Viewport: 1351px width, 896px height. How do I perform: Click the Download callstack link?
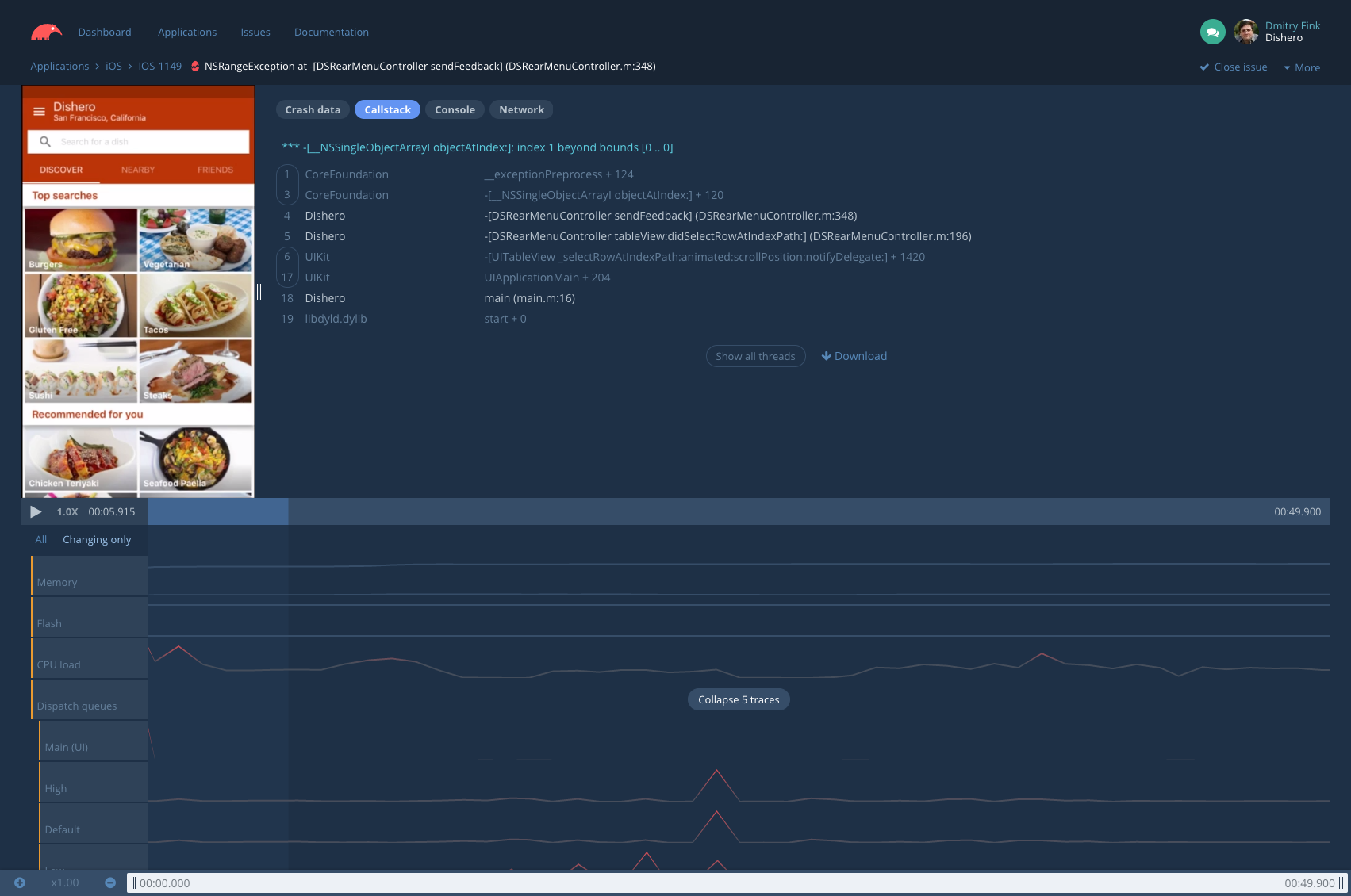tap(854, 356)
